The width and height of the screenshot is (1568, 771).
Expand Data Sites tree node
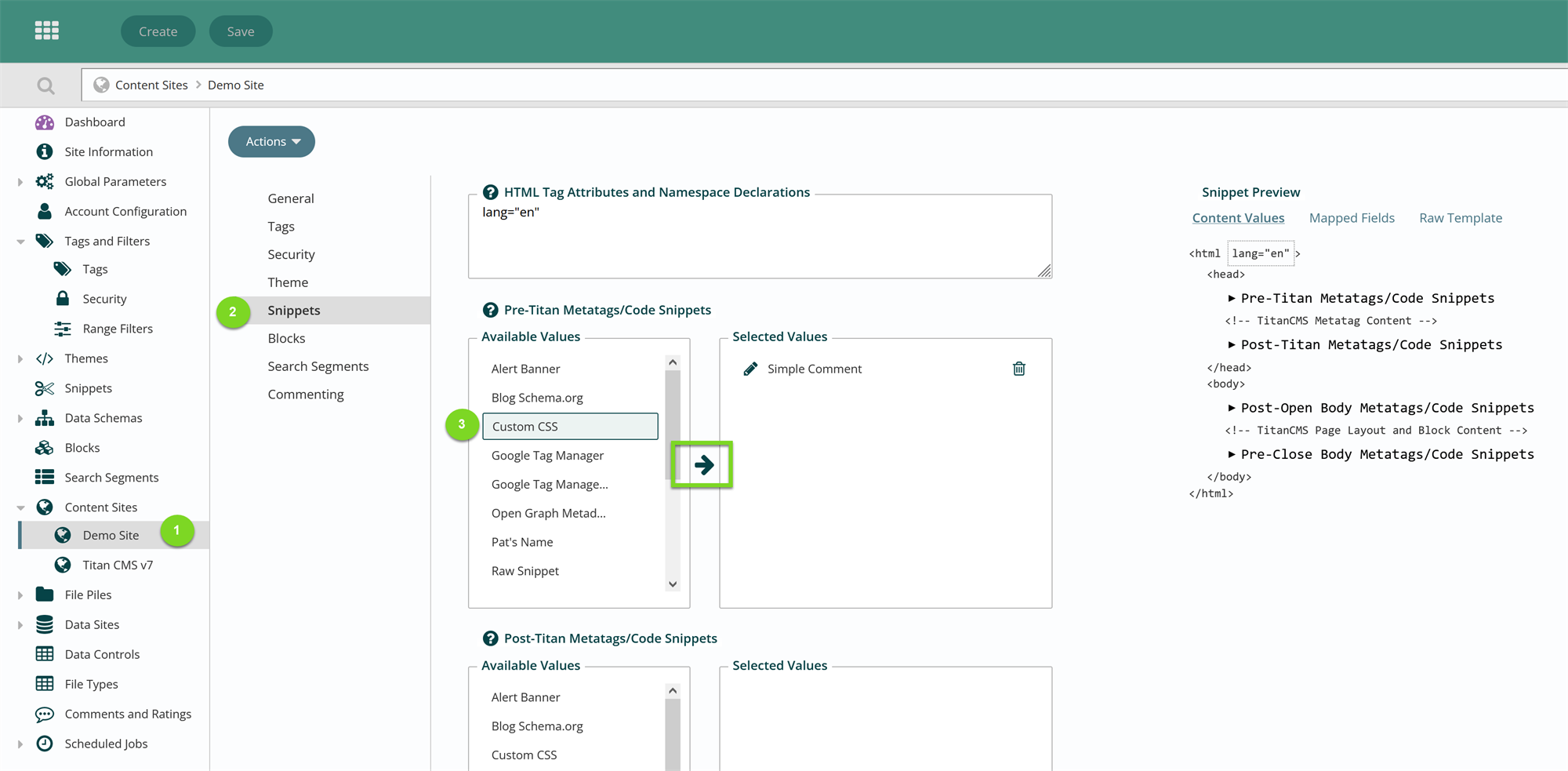pos(20,625)
